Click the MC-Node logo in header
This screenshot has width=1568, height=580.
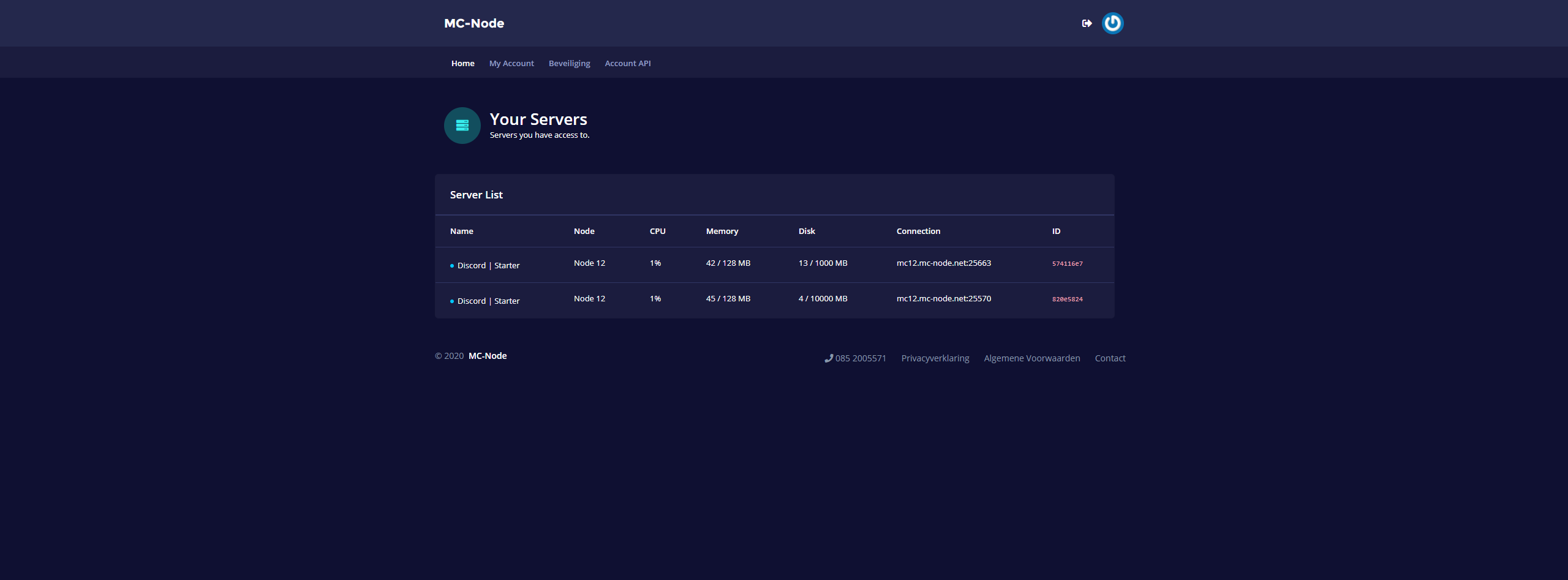[474, 23]
